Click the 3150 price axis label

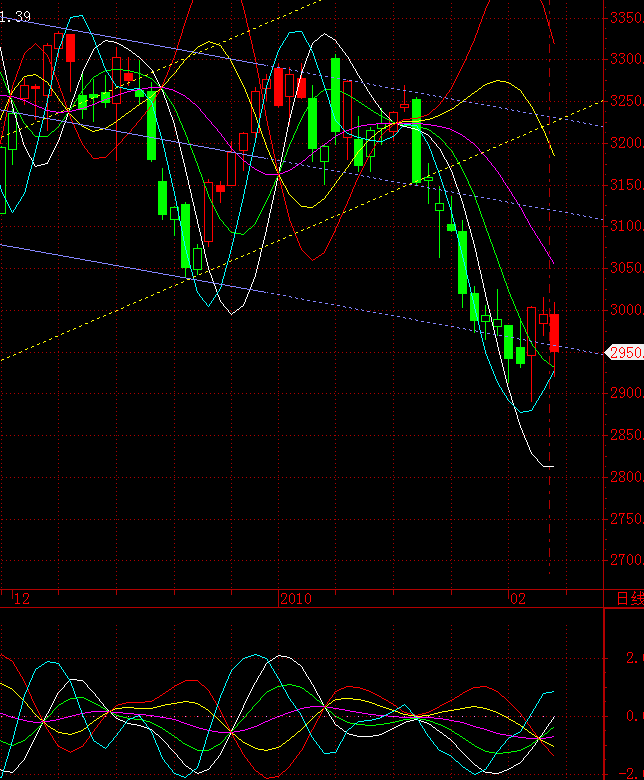627,185
